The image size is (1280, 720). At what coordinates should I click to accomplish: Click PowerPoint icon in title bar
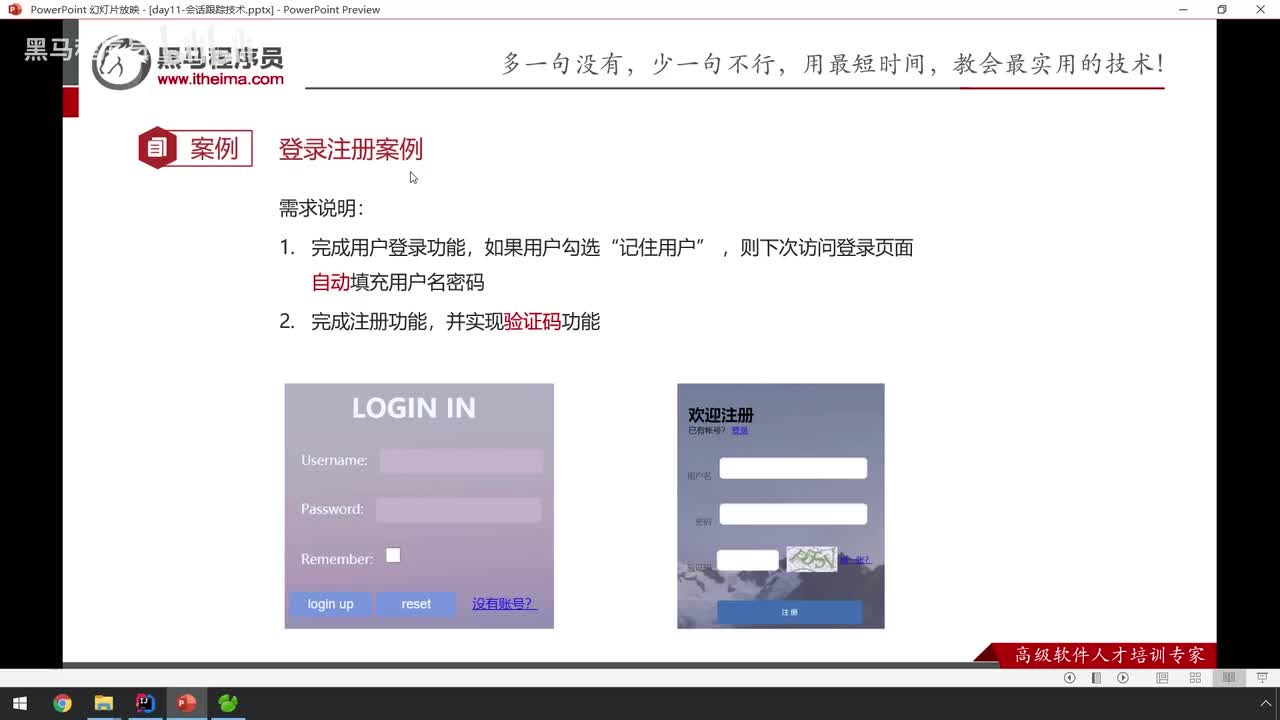pos(15,9)
